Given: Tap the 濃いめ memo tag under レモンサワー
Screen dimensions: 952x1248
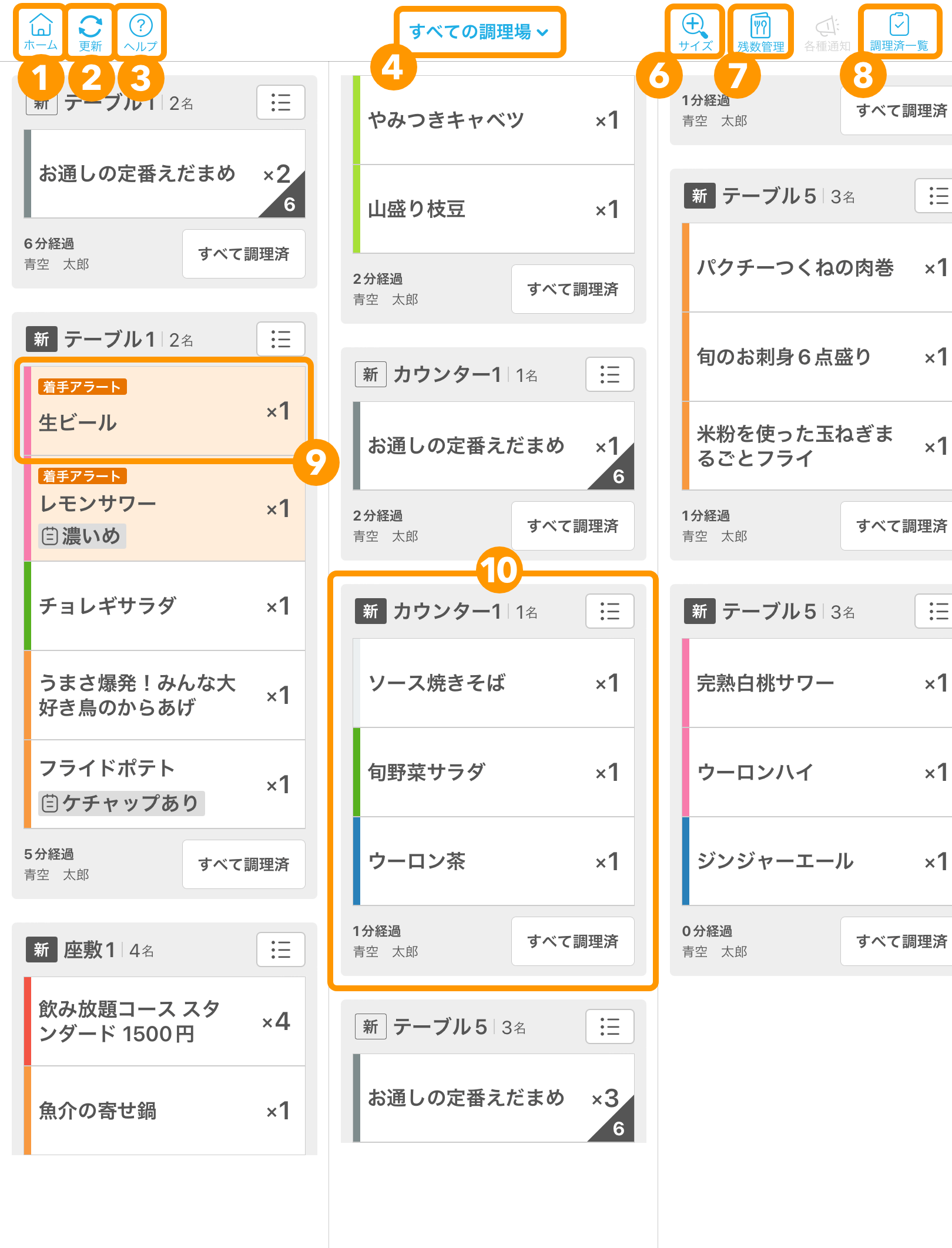Looking at the screenshot, I should point(82,536).
